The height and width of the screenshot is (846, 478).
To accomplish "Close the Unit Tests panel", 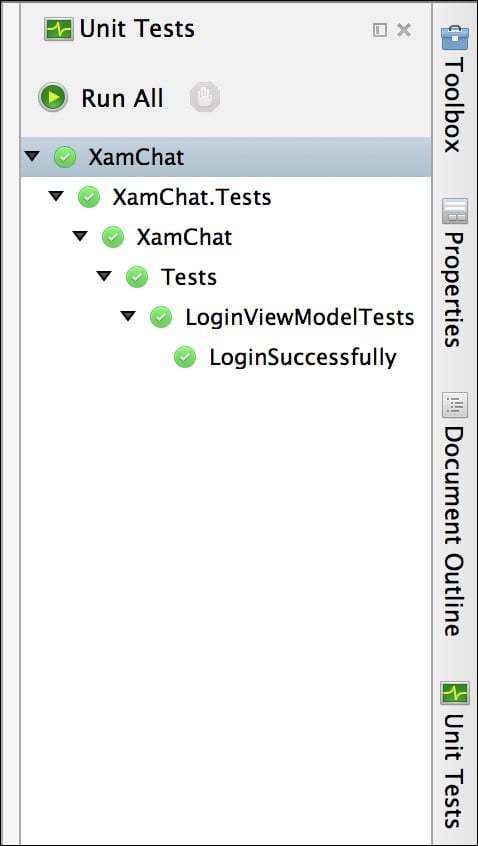I will 404,30.
